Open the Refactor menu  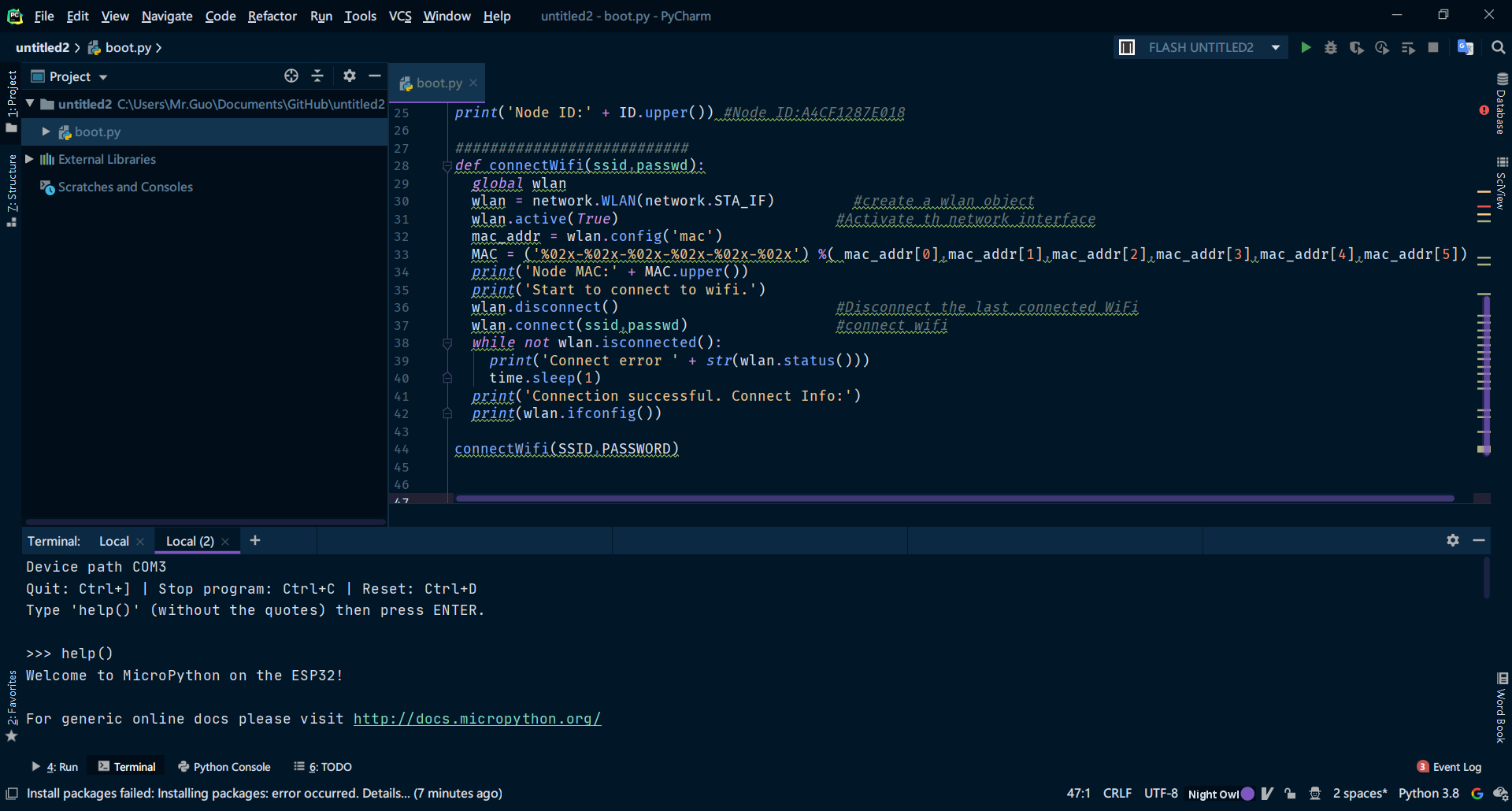tap(272, 16)
